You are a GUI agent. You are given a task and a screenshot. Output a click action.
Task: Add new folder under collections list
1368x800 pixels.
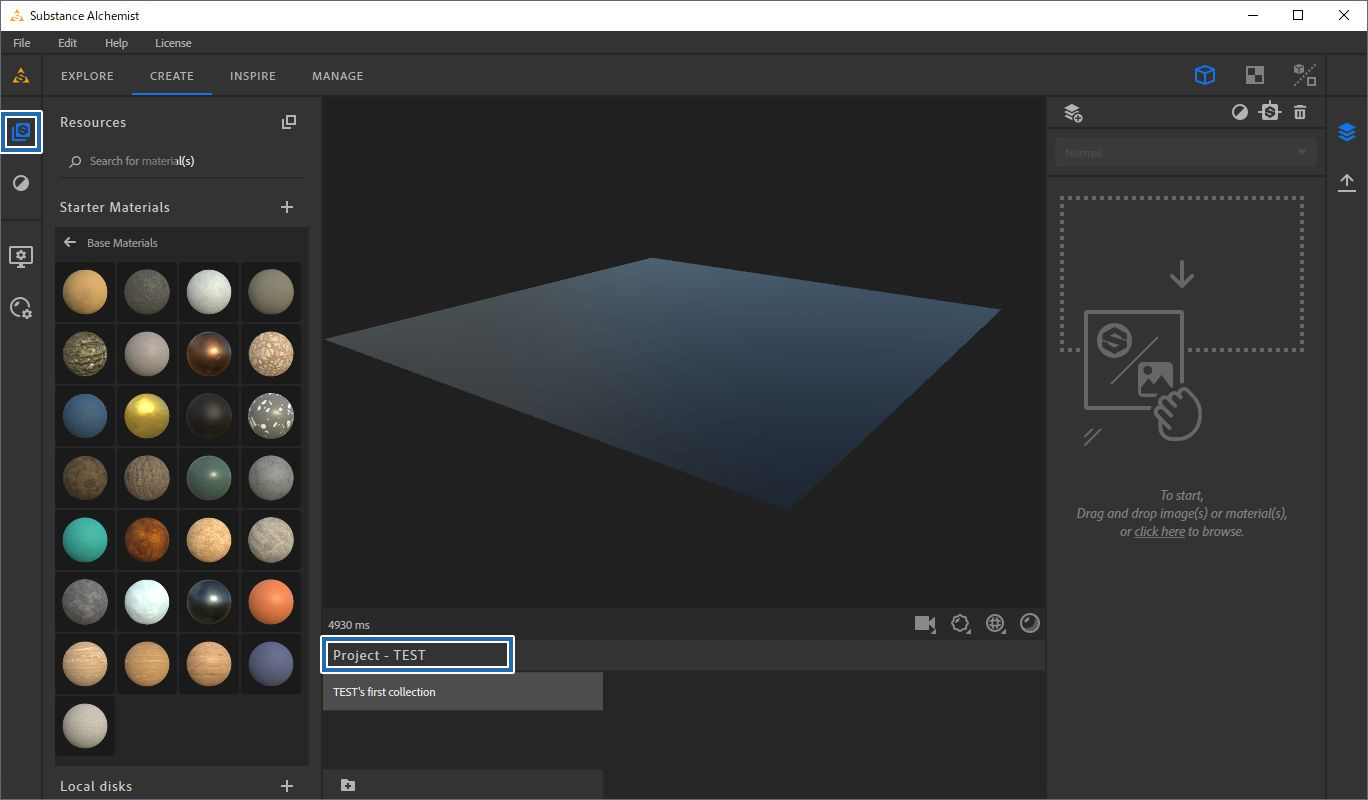[348, 785]
